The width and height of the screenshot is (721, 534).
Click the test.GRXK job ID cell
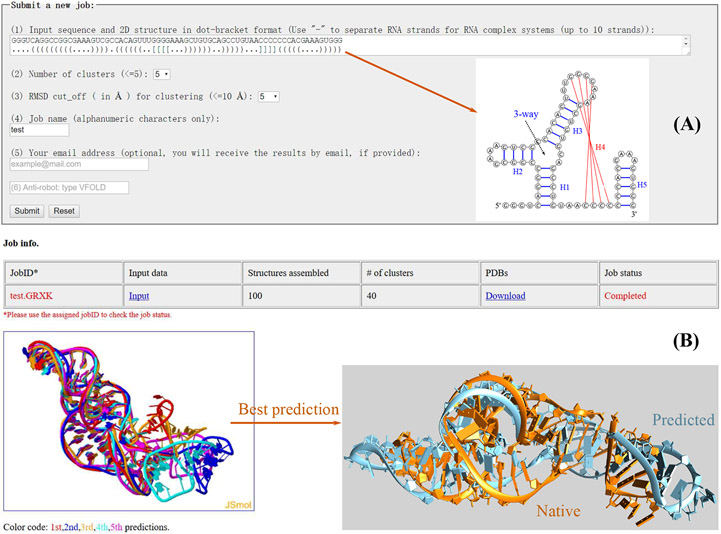(63, 296)
